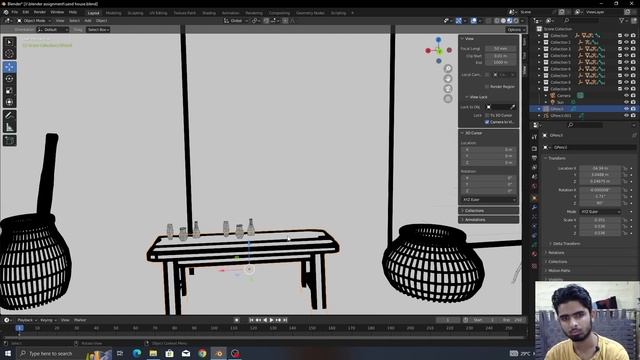The image size is (640, 360).
Task: Switch perspective/orthographic grid icon in viewport
Action: (x=448, y=99)
